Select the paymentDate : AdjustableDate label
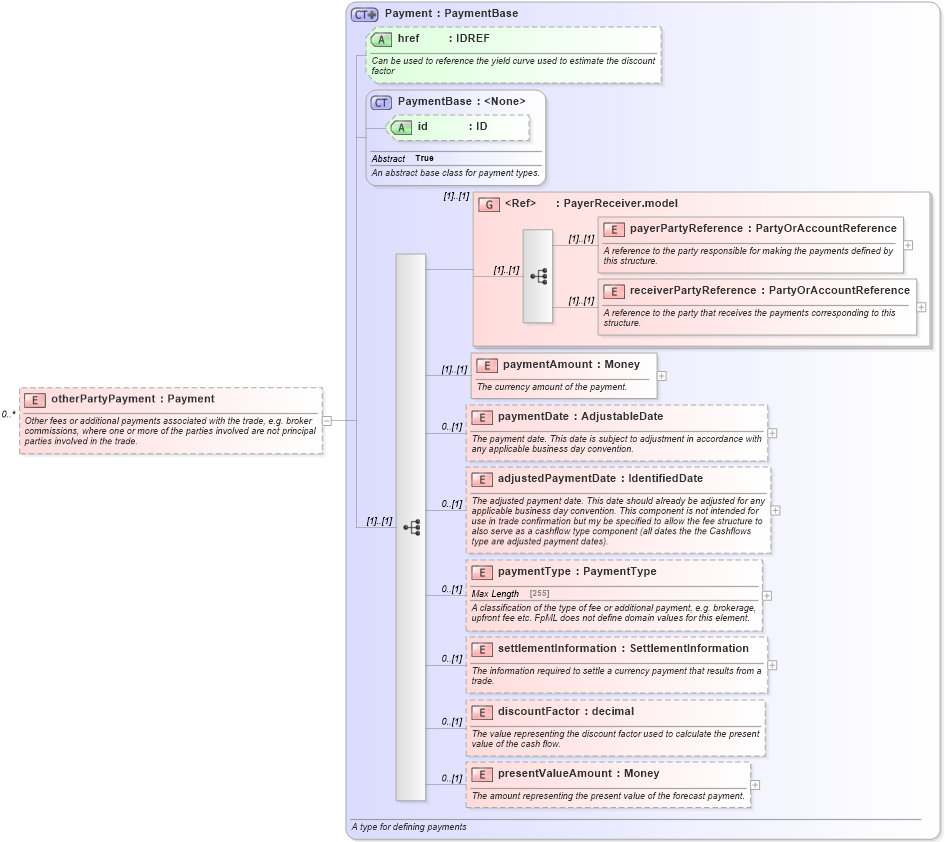 [x=580, y=416]
